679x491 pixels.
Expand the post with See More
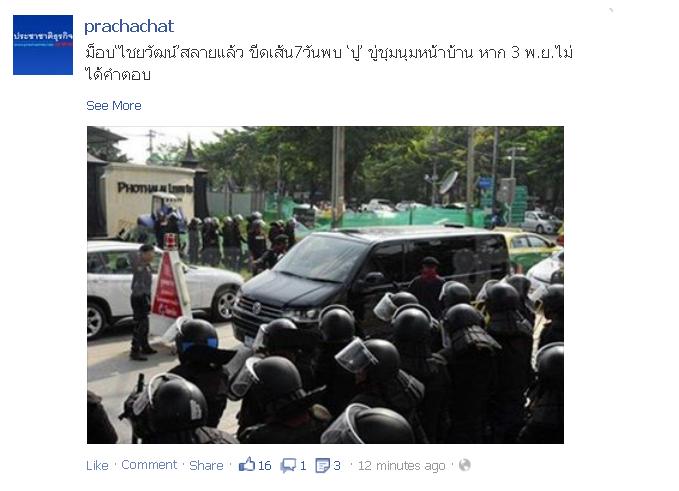point(114,106)
